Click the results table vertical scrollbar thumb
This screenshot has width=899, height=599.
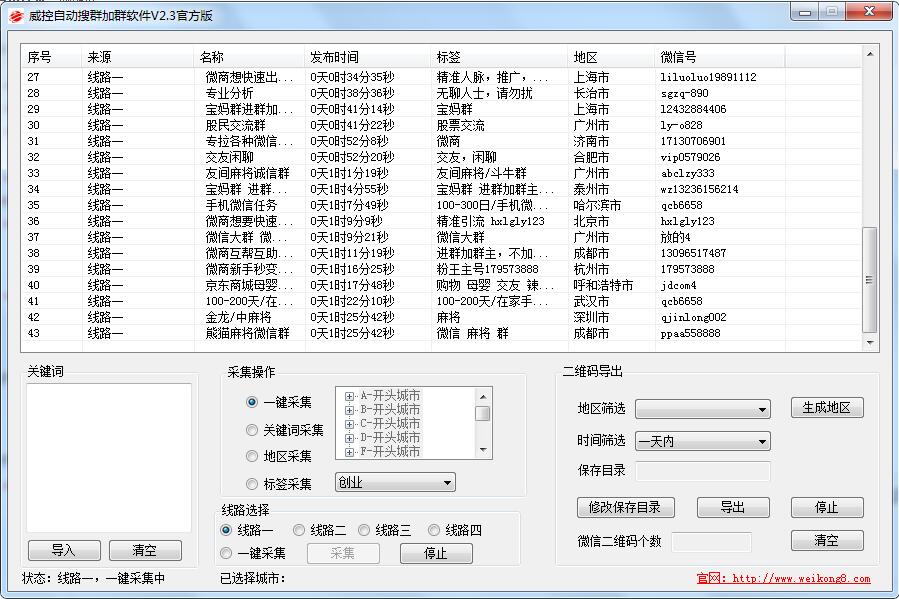(x=869, y=280)
